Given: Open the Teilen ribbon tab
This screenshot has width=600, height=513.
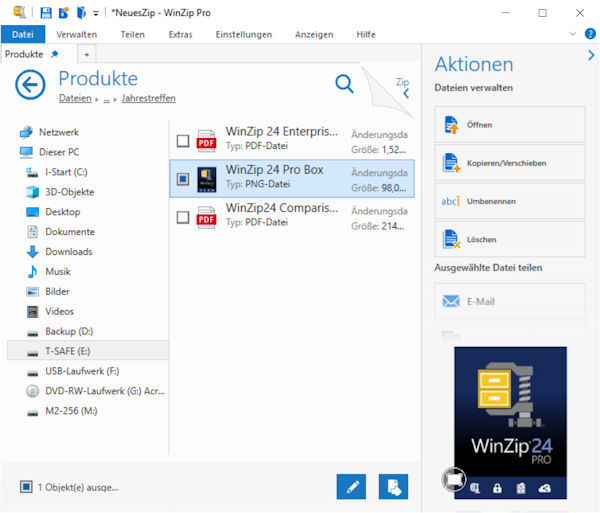Looking at the screenshot, I should 133,34.
